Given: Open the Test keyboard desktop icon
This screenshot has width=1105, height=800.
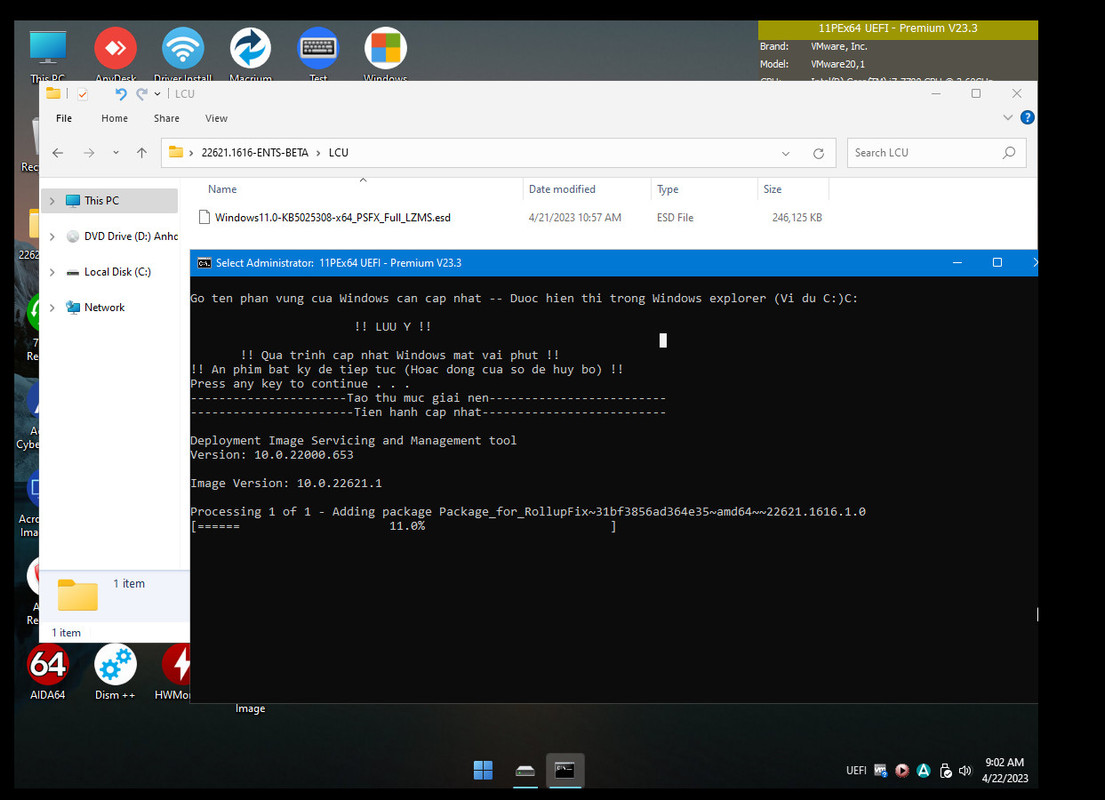Looking at the screenshot, I should 318,55.
